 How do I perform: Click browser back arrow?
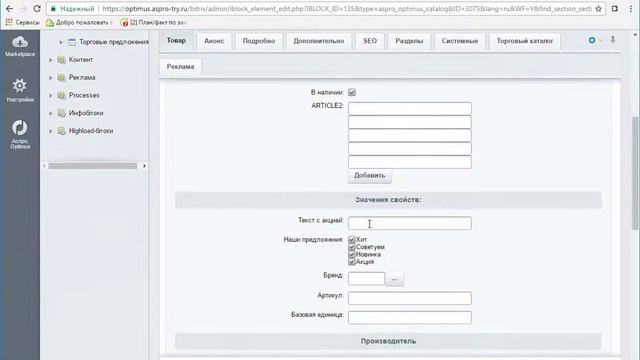[9, 9]
